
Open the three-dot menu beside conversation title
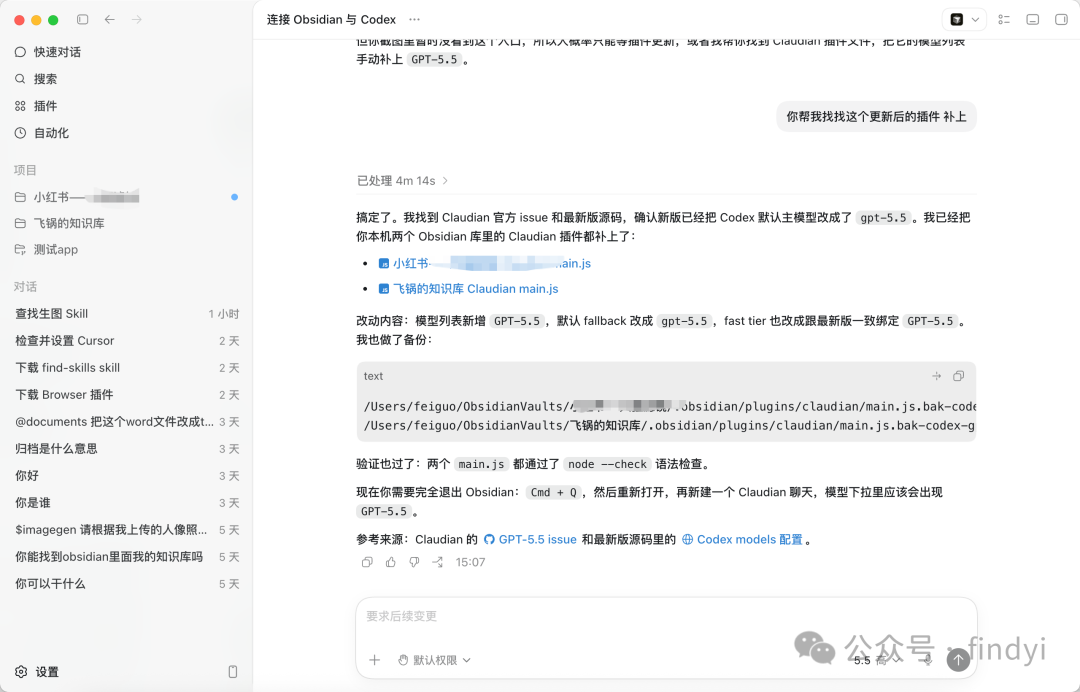click(414, 20)
